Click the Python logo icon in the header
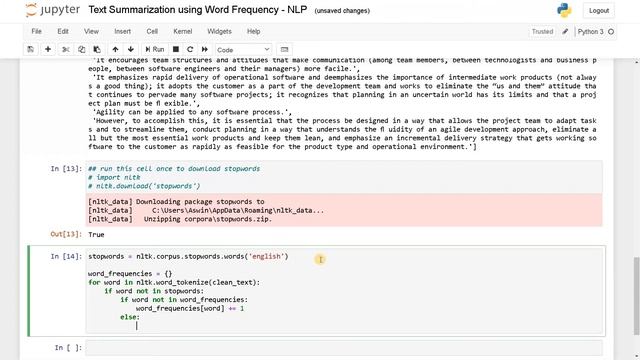The width and height of the screenshot is (640, 360). 564,10
